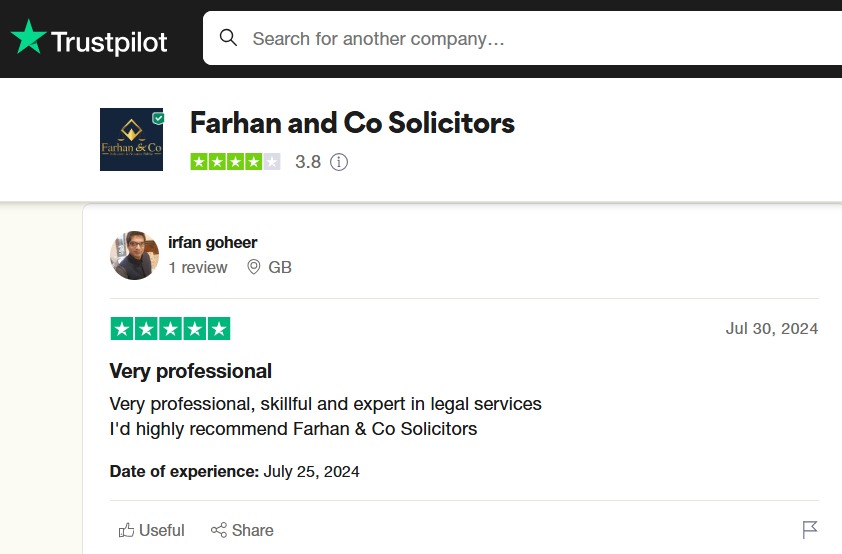Open the info icon beside 3.8 score
Viewport: 842px width, 554px height.
[x=339, y=162]
